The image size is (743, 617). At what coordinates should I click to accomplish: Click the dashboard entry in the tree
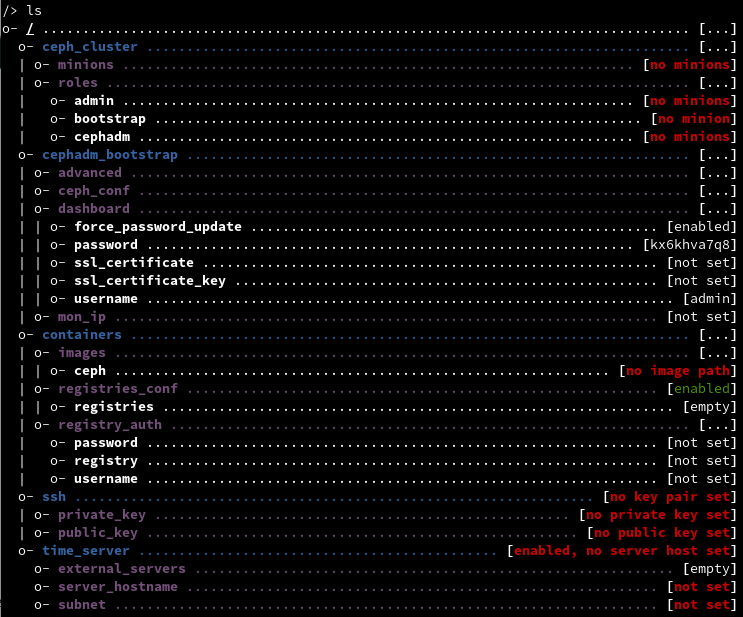point(93,209)
